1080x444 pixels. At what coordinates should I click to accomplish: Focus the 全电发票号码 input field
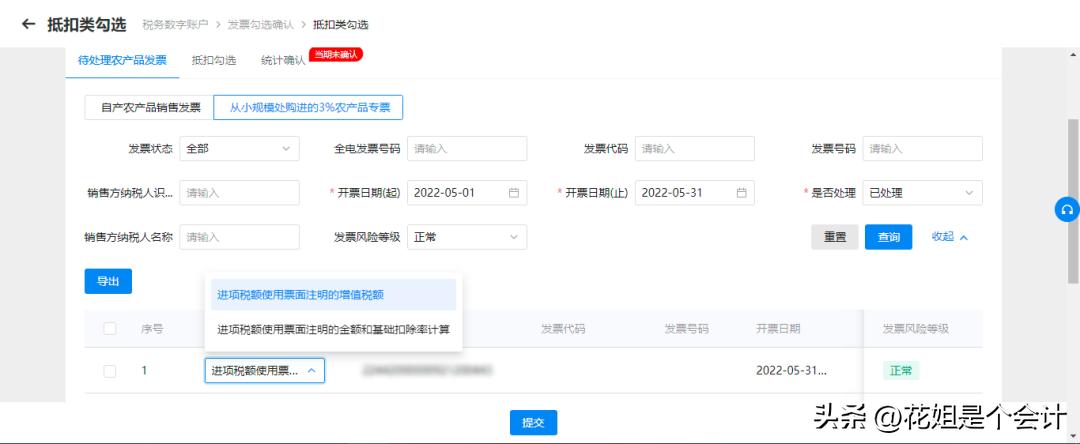point(467,149)
